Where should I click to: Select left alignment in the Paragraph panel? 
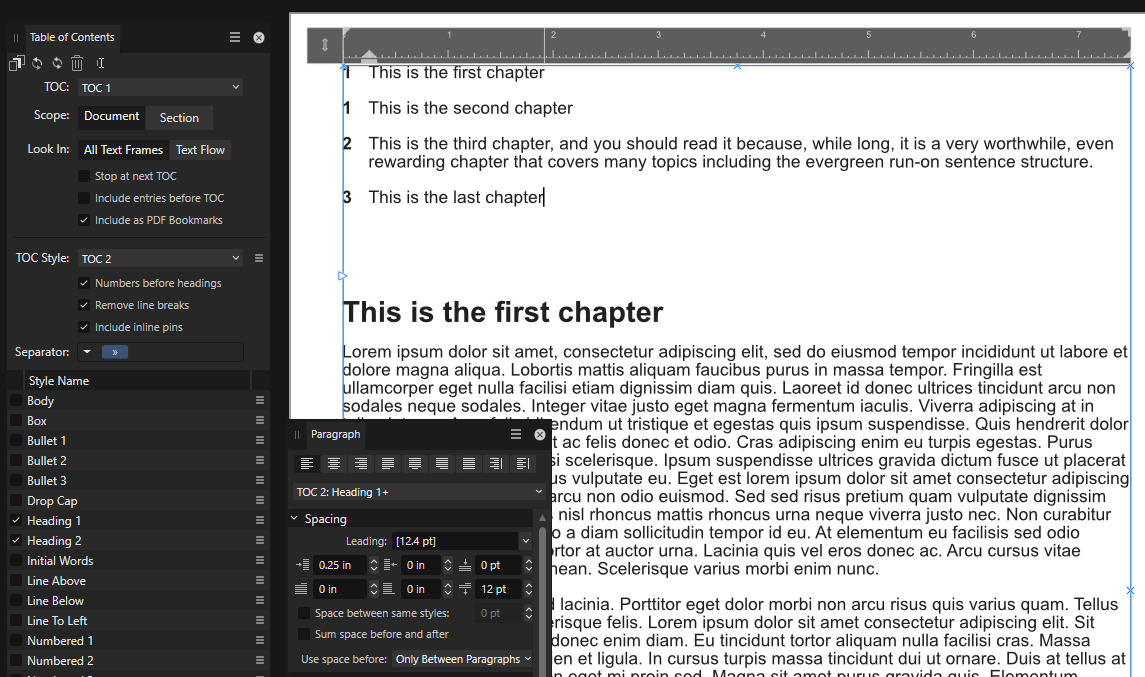307,463
